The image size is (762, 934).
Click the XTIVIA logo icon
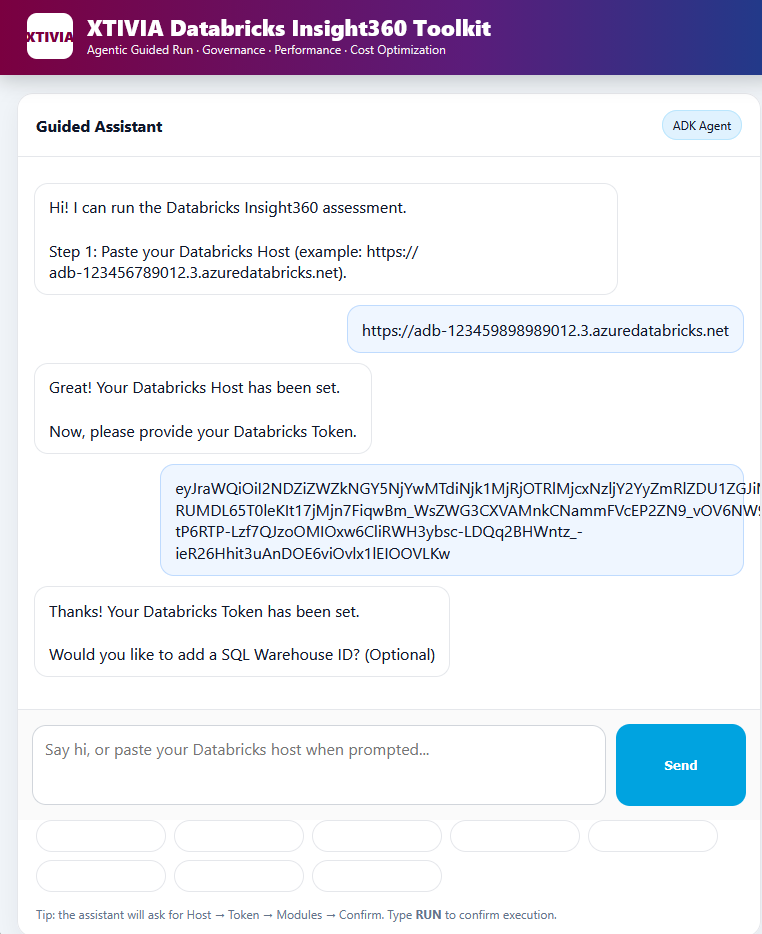(49, 37)
